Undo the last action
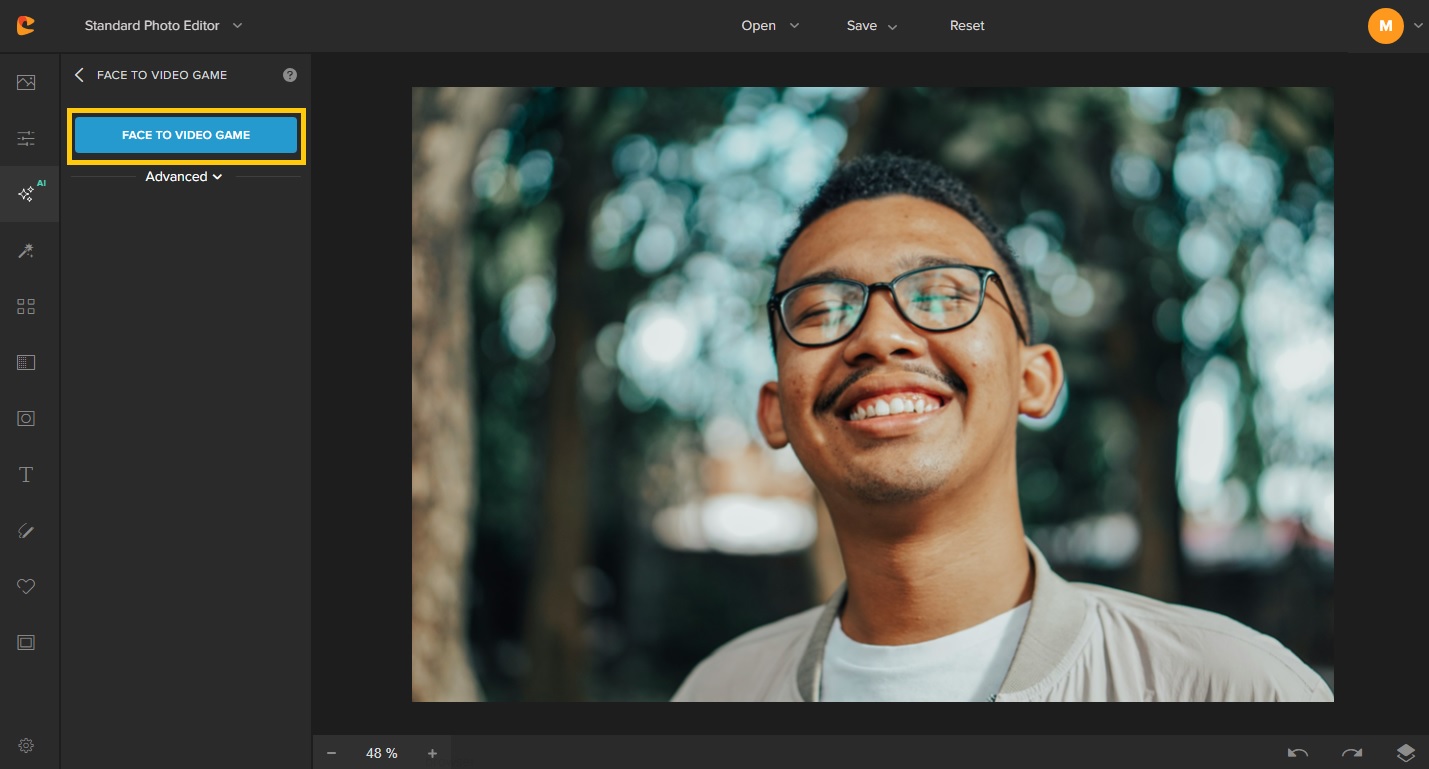 (x=1298, y=753)
